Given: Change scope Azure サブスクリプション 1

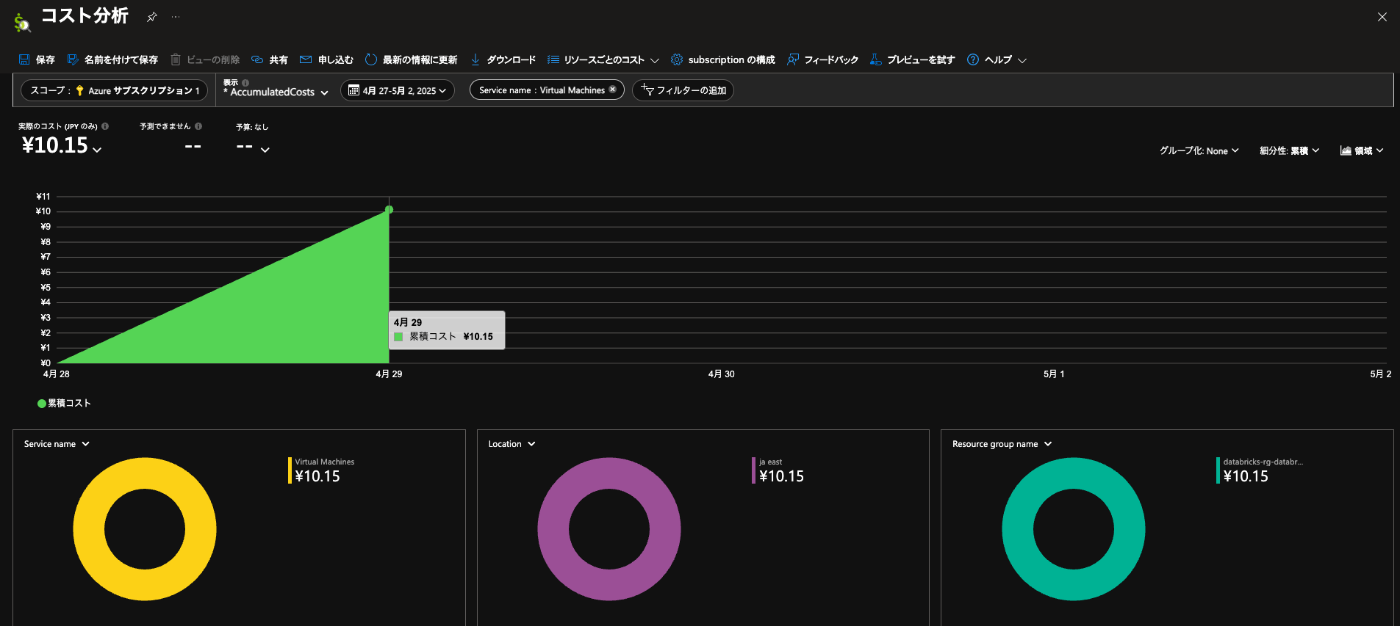Looking at the screenshot, I should [x=115, y=90].
